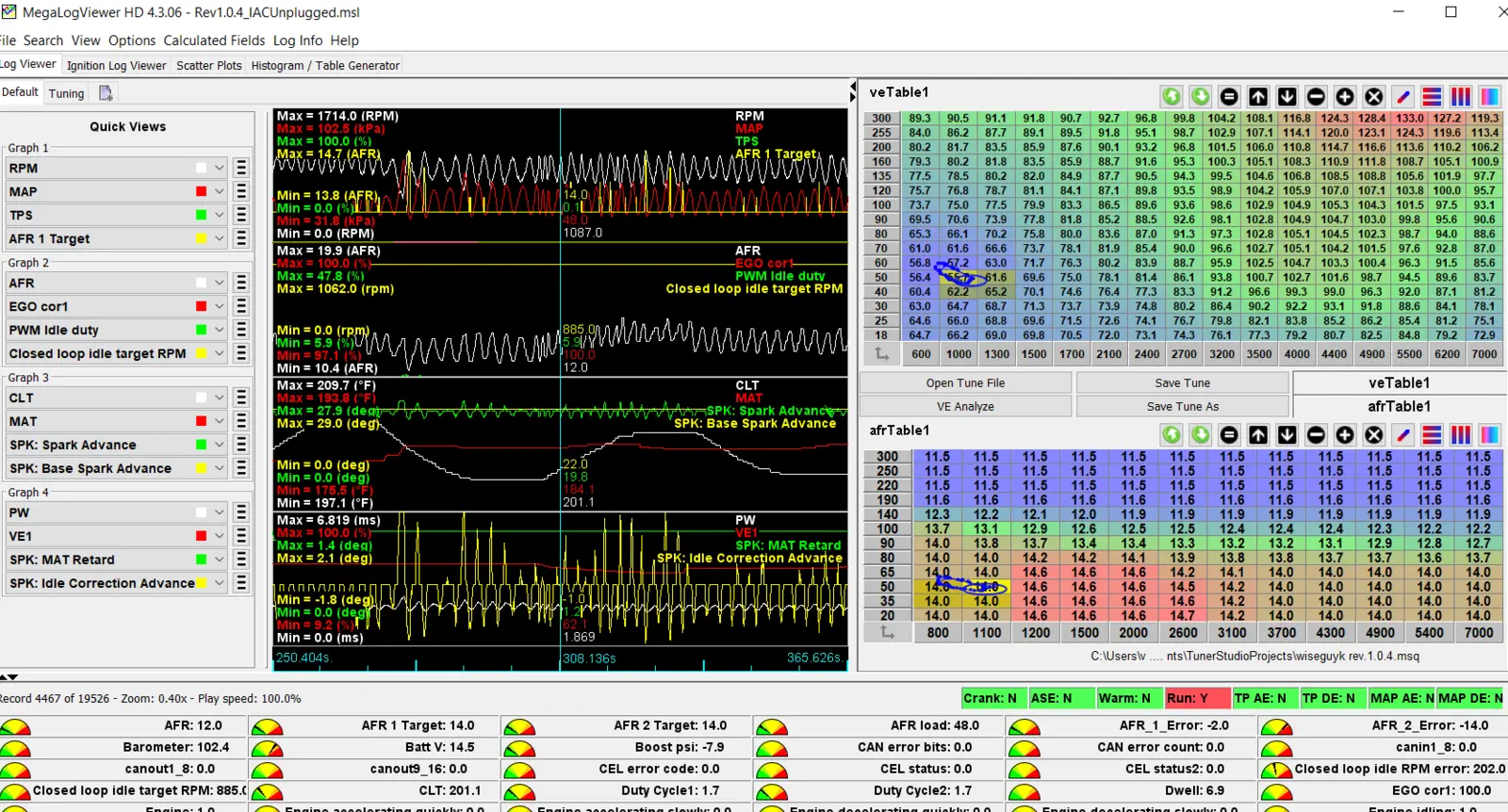Click the plus circle icon in veTable1 toolbar
This screenshot has width=1508, height=812.
1345,96
